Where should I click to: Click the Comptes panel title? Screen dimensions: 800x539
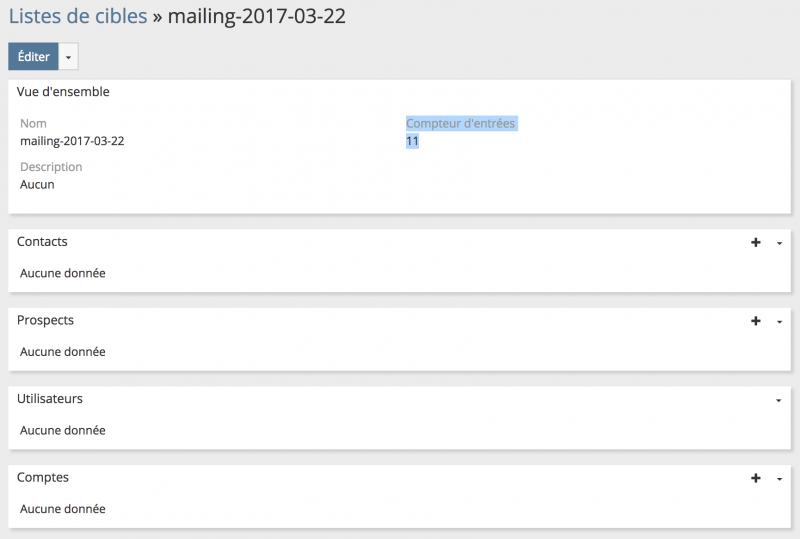click(x=43, y=477)
